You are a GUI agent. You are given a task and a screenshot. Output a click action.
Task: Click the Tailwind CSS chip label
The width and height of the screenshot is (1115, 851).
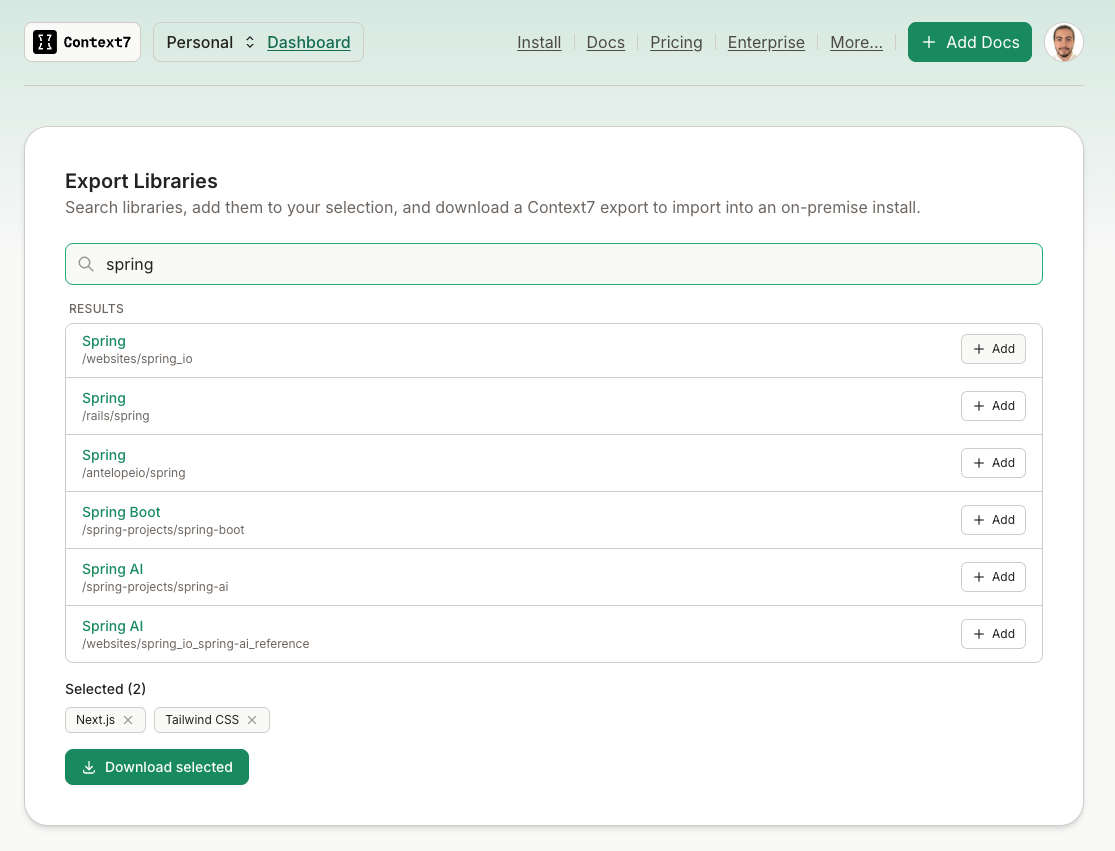pos(202,719)
